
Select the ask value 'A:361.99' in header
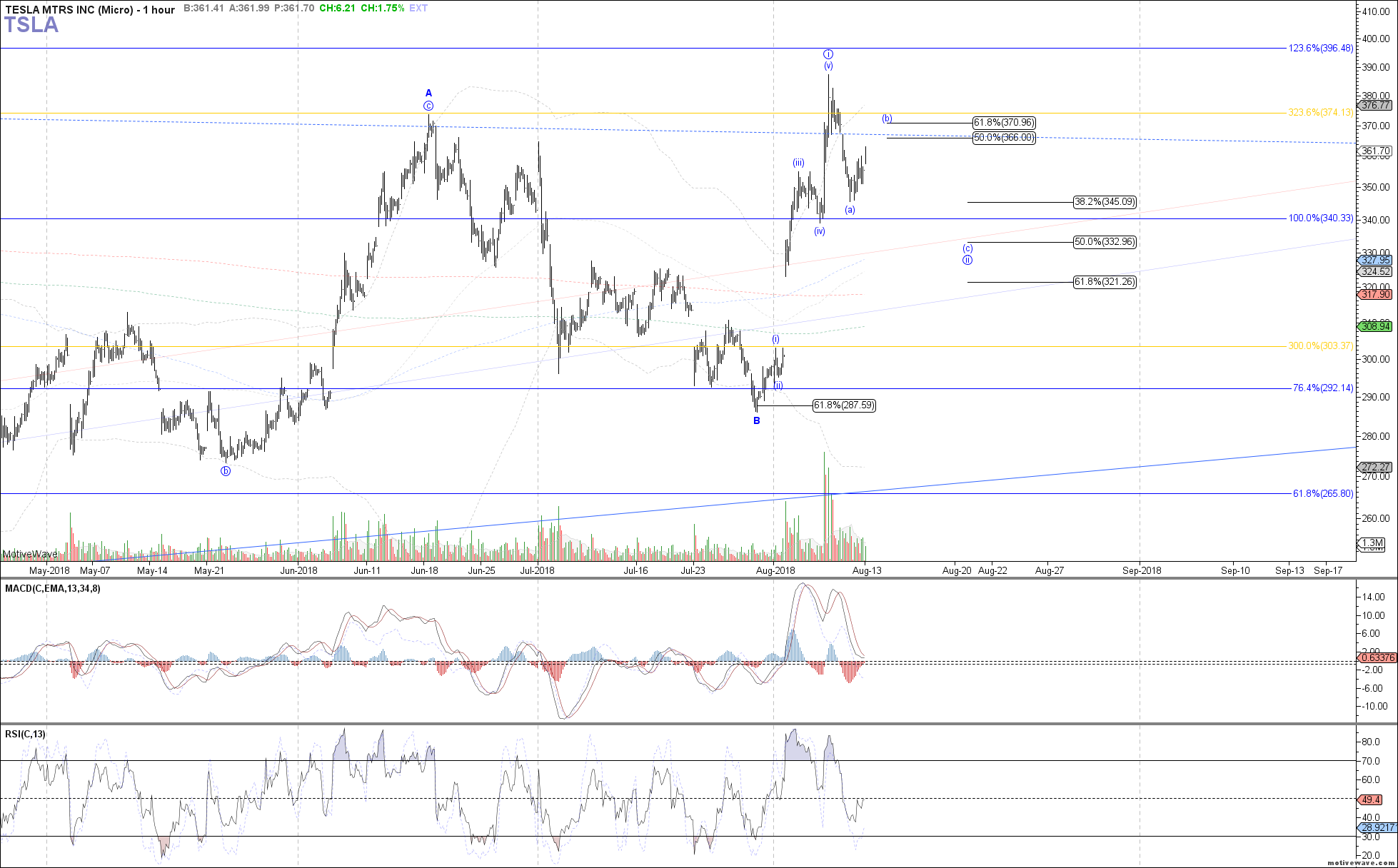(249, 8)
